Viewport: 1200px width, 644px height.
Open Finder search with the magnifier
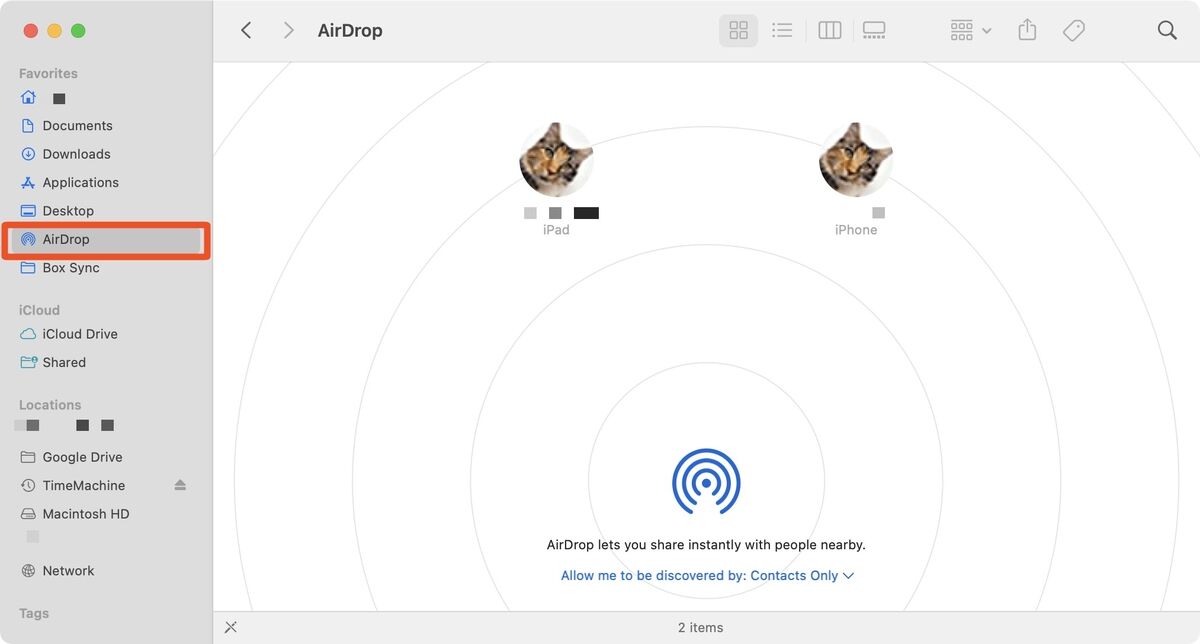click(x=1167, y=30)
